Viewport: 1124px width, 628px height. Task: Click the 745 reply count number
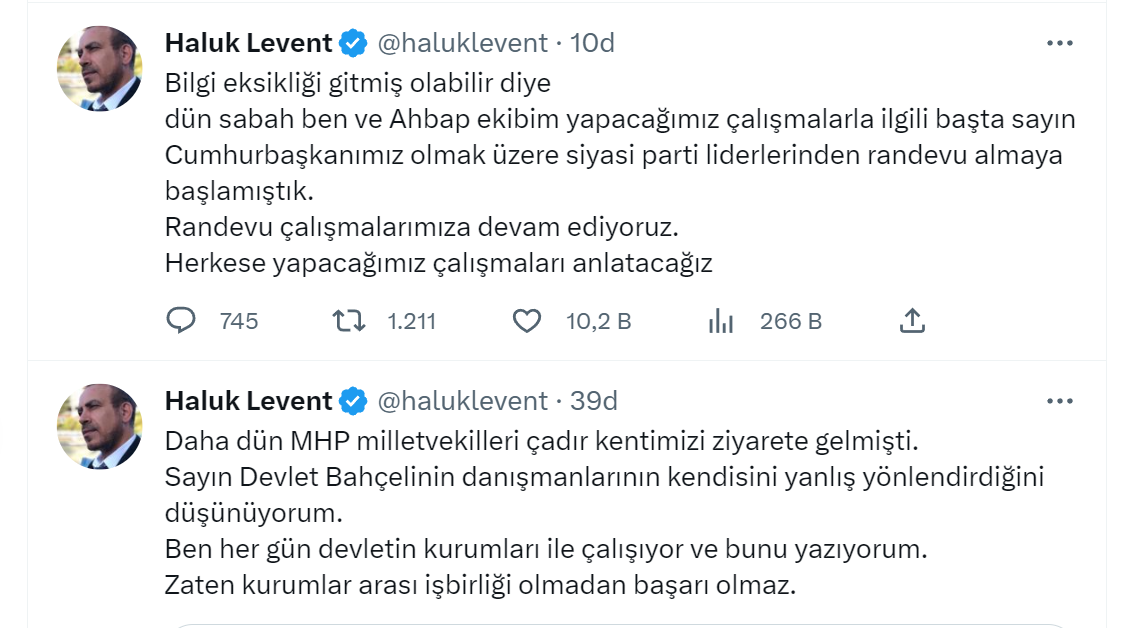click(x=239, y=321)
